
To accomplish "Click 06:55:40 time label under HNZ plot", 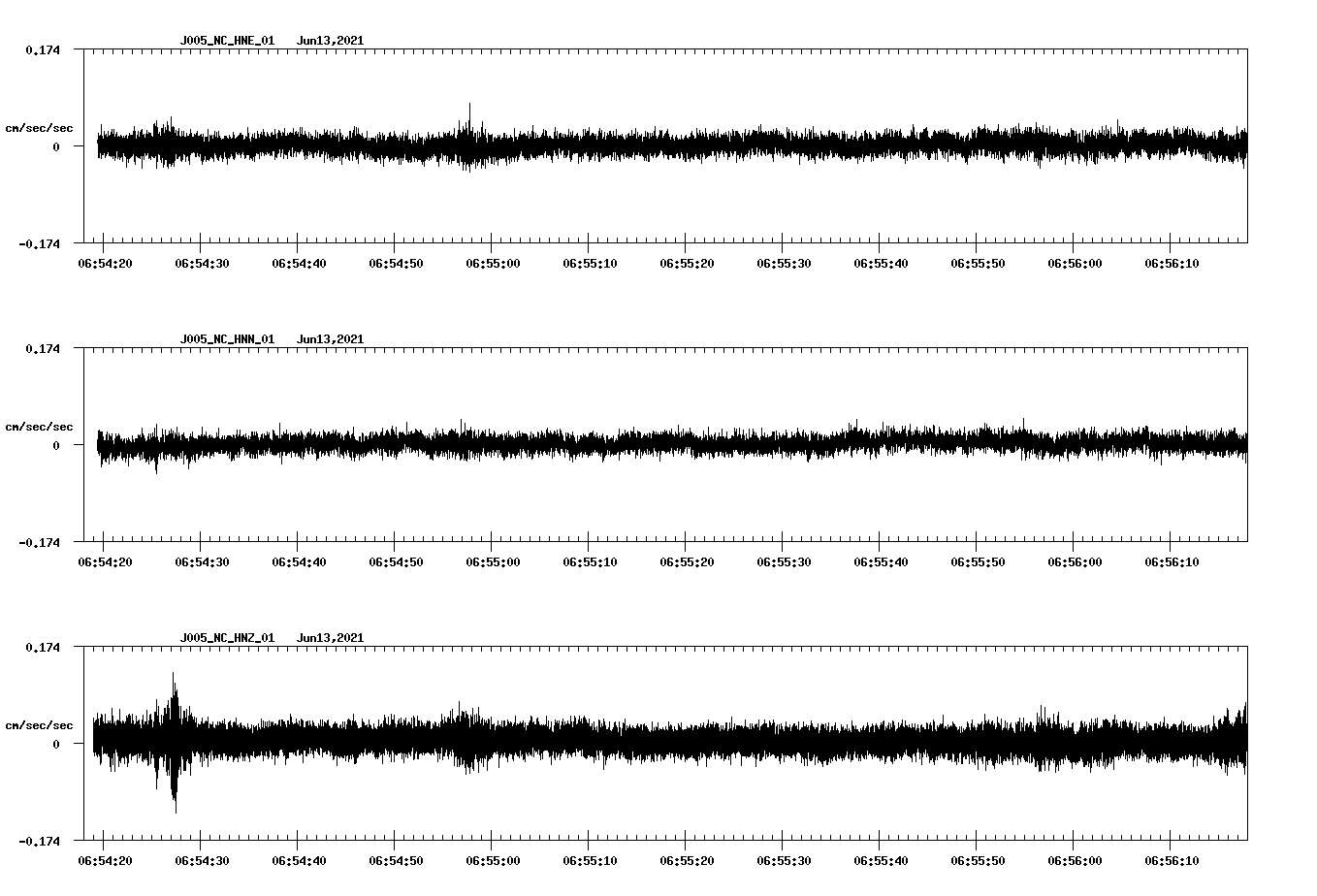I will point(881,860).
